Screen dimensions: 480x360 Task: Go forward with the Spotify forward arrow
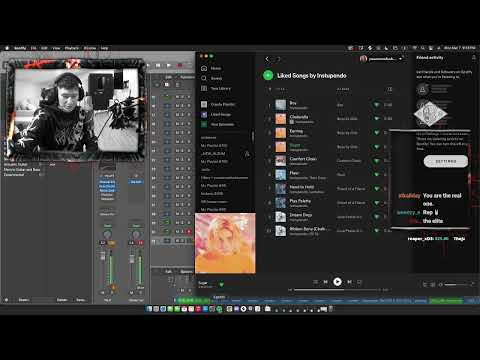click(278, 59)
